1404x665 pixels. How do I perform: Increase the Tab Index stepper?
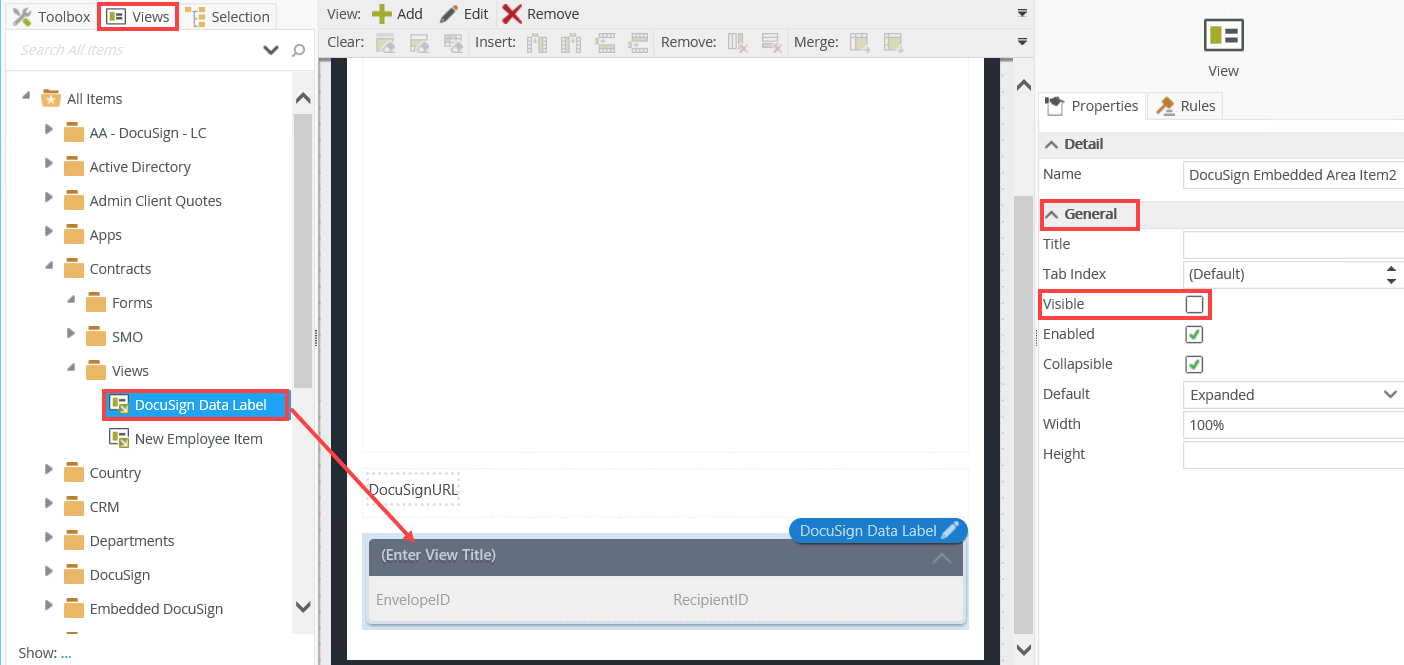(x=1391, y=268)
